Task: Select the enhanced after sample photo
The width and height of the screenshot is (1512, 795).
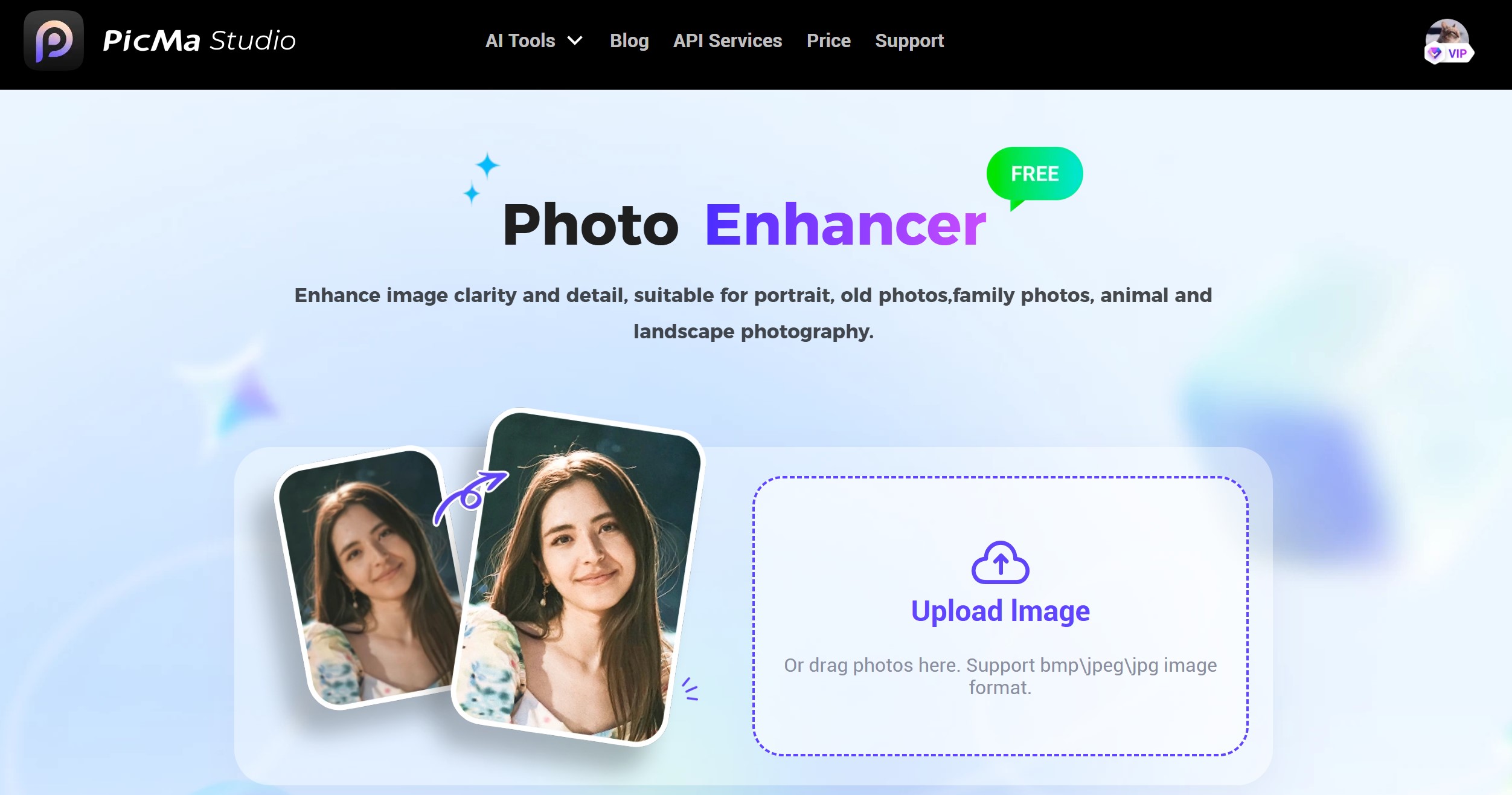Action: click(578, 578)
